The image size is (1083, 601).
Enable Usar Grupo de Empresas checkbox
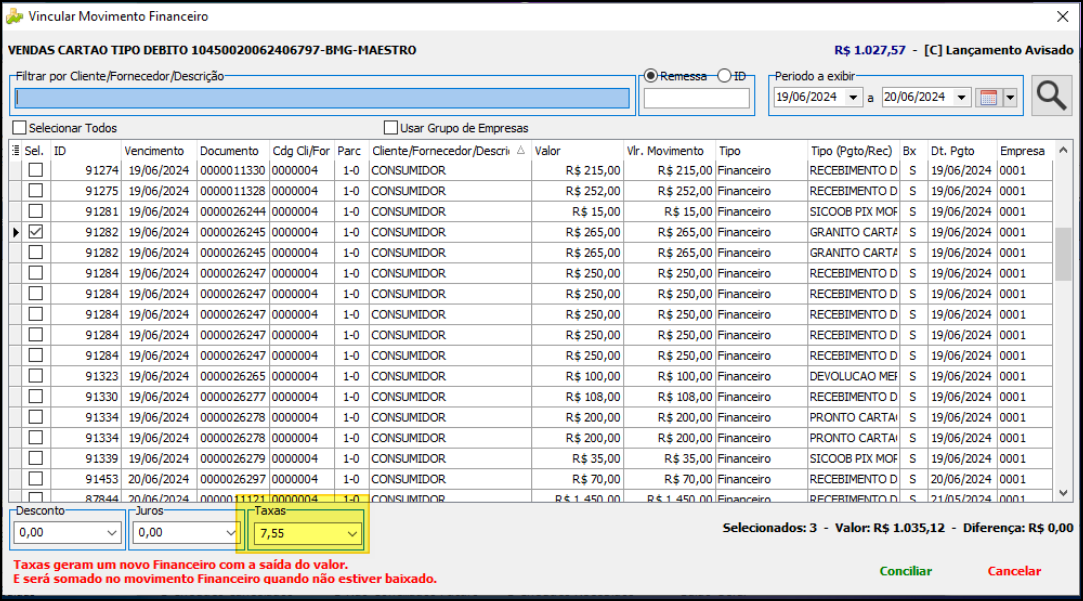click(x=391, y=128)
